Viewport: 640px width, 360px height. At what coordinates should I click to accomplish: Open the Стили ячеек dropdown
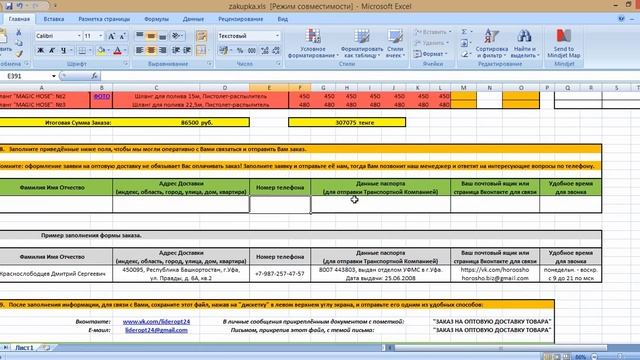click(x=395, y=43)
